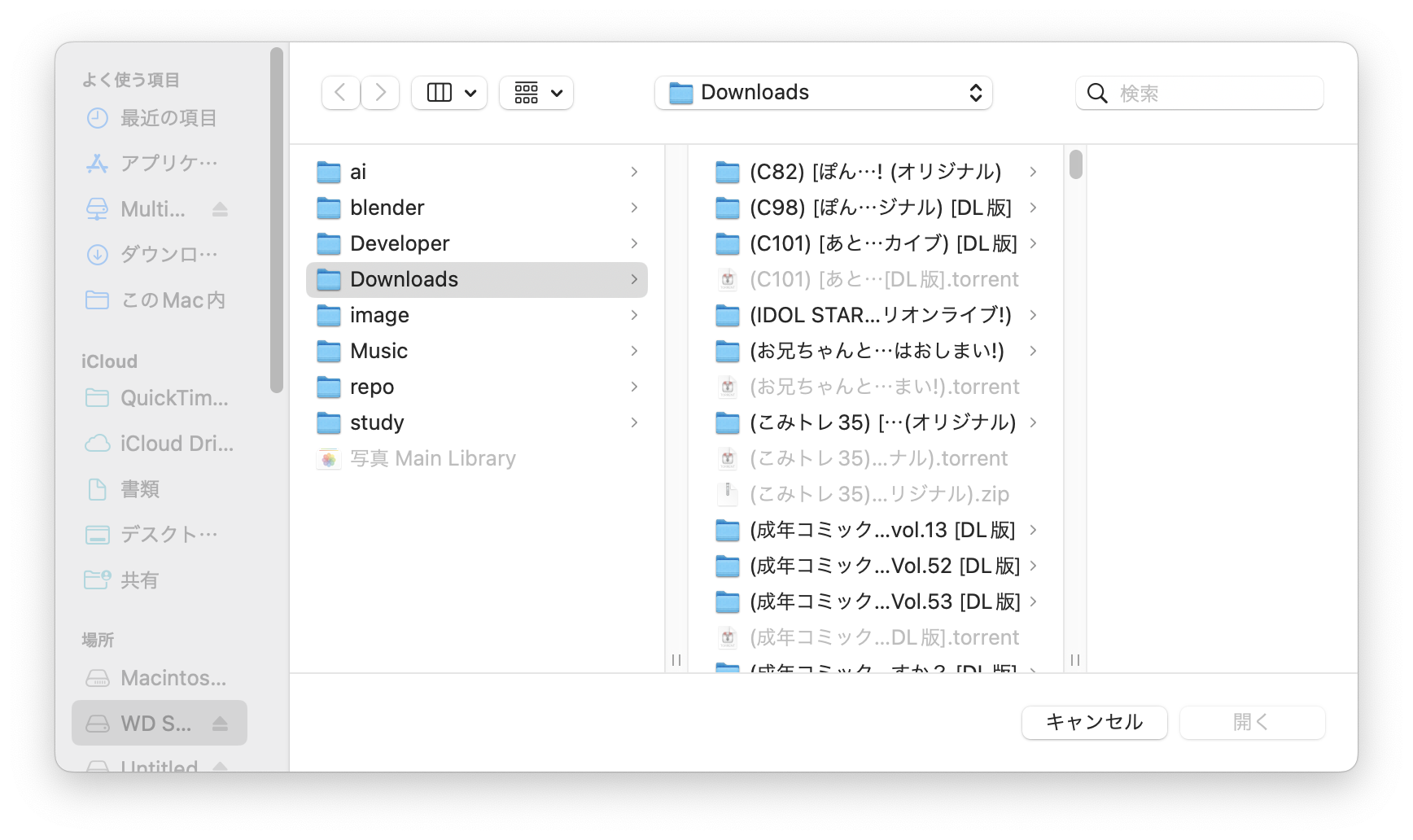Click the Downloads column scrollbar thumb
This screenshot has height=840, width=1413.
(x=1076, y=164)
